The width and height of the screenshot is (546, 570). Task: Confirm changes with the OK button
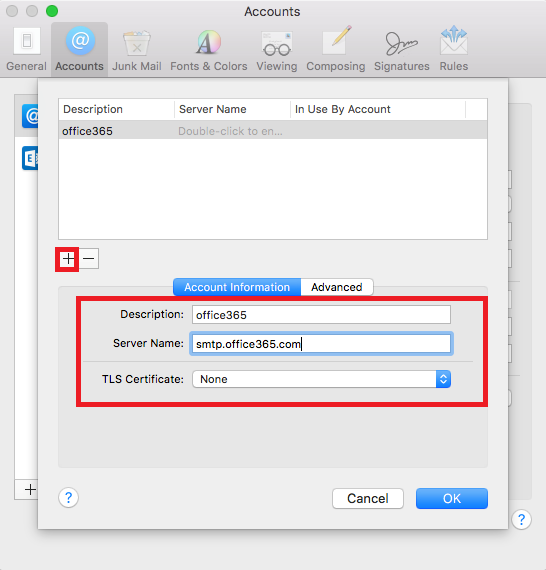coord(452,498)
